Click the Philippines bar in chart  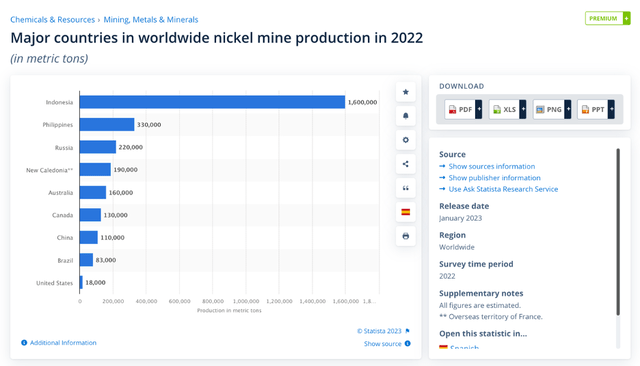[x=107, y=124]
